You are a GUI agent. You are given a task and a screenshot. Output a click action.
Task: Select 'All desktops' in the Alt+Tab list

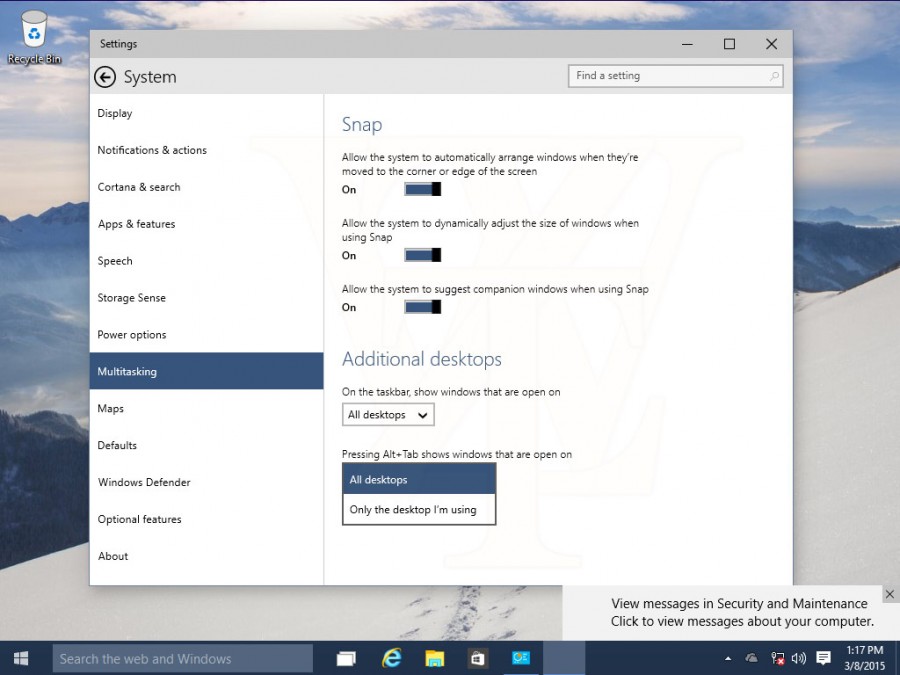pos(419,479)
